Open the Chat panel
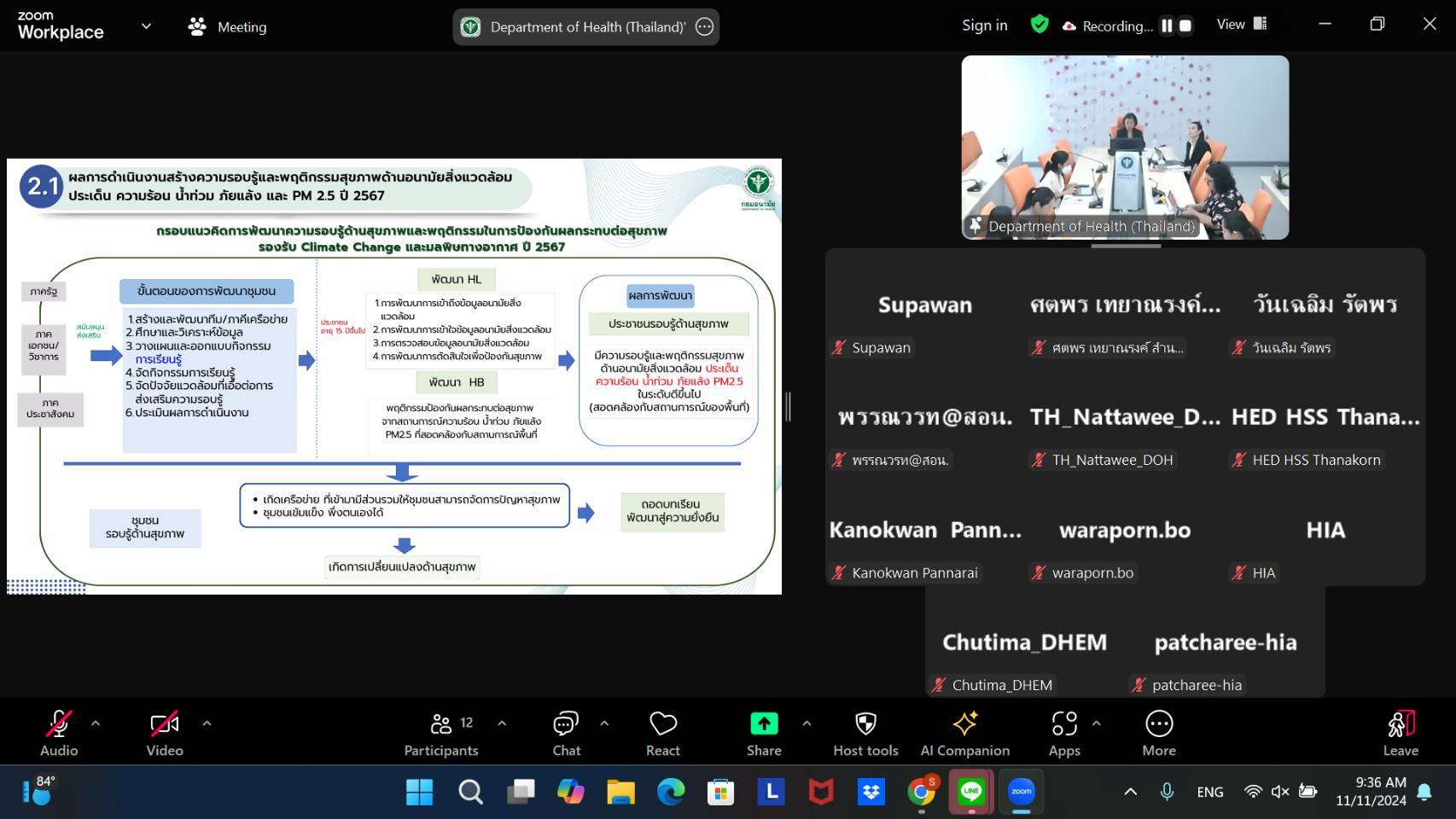Viewport: 1456px width, 819px height. pos(566,734)
